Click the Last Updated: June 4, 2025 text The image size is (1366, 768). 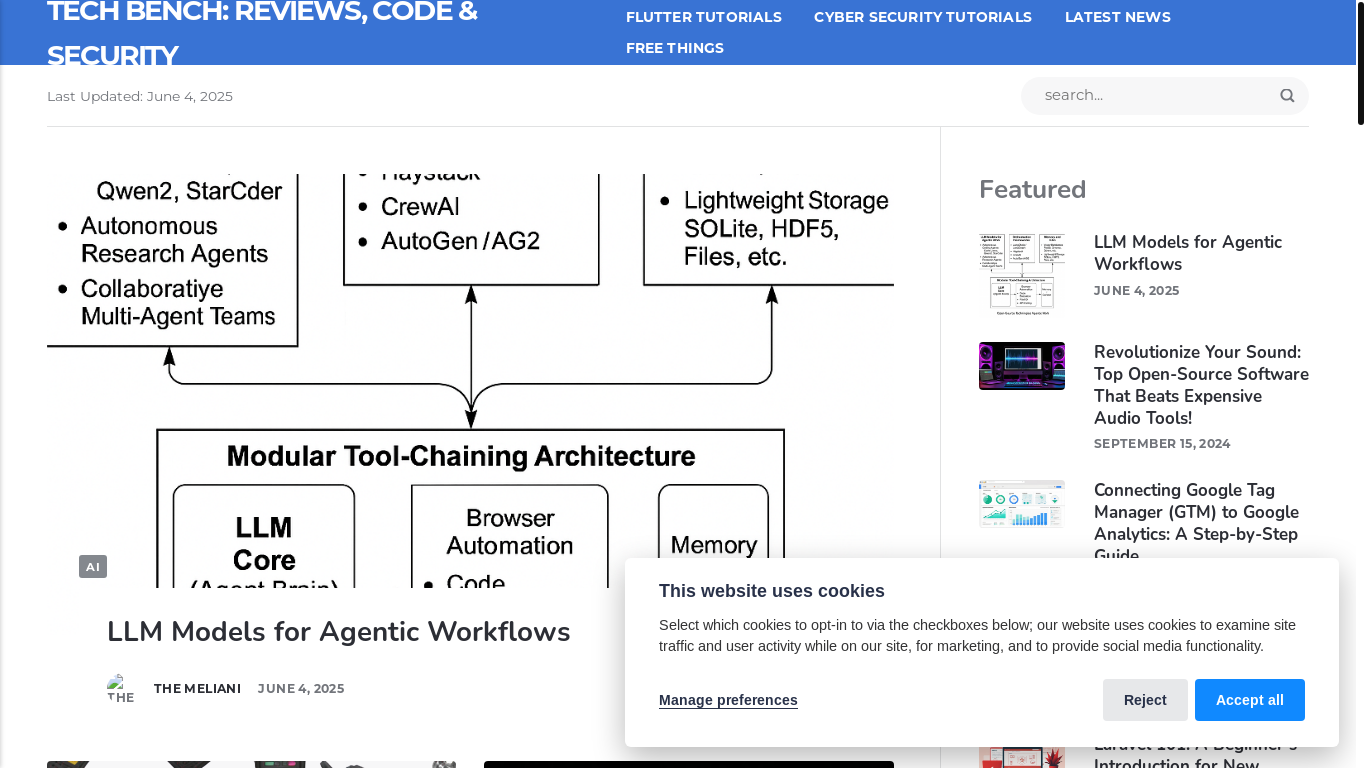pyautogui.click(x=140, y=96)
